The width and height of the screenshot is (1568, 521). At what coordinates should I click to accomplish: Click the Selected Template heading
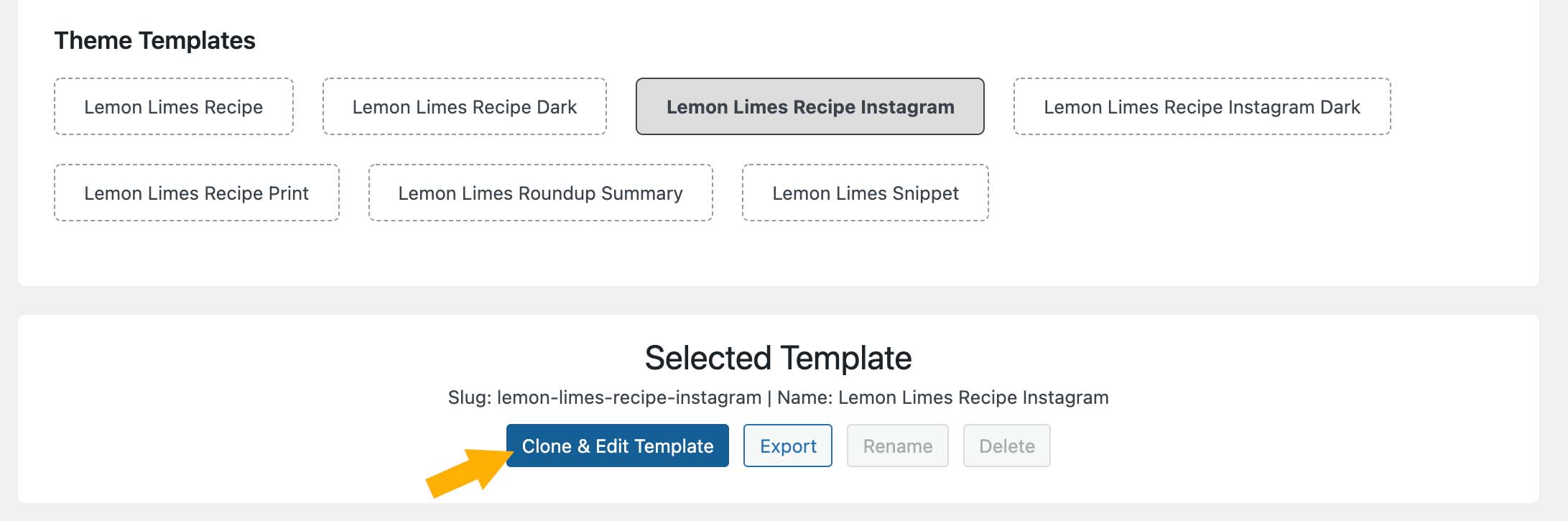[779, 357]
